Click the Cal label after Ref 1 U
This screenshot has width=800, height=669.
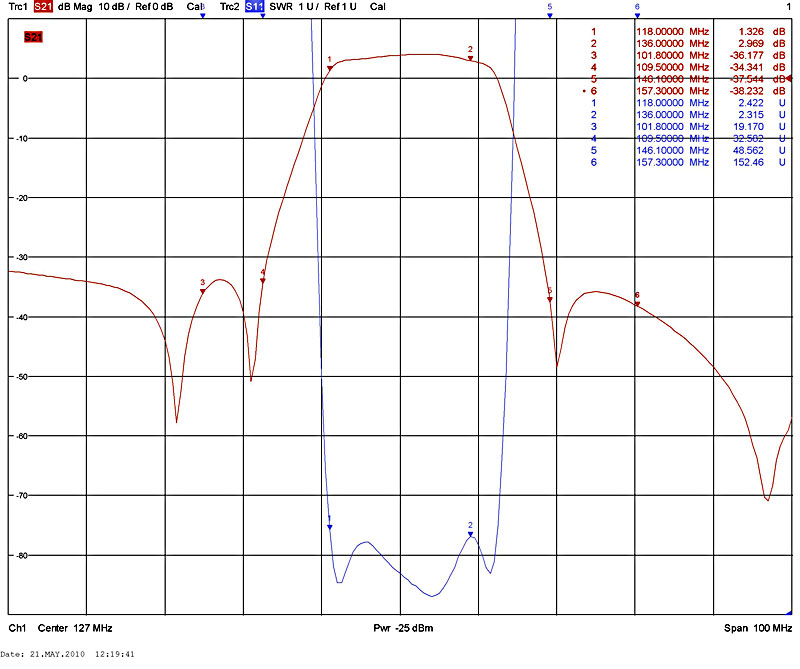click(x=378, y=7)
